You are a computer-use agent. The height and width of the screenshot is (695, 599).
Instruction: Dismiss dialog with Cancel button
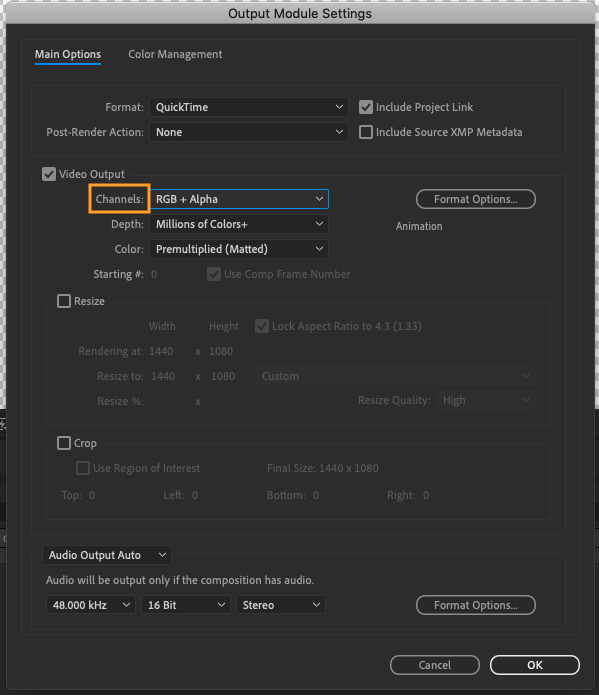click(435, 665)
